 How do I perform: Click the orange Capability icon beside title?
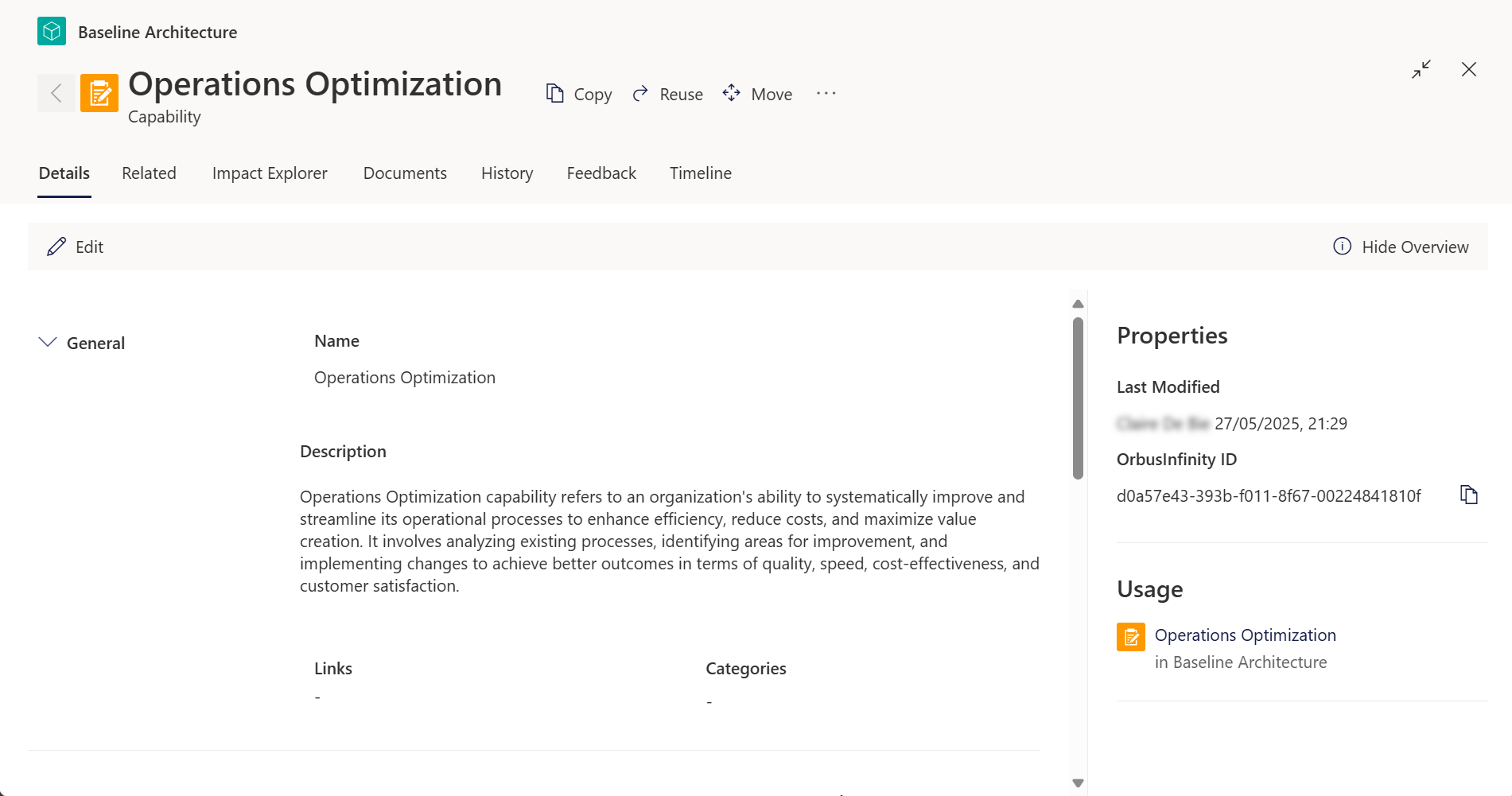(99, 93)
